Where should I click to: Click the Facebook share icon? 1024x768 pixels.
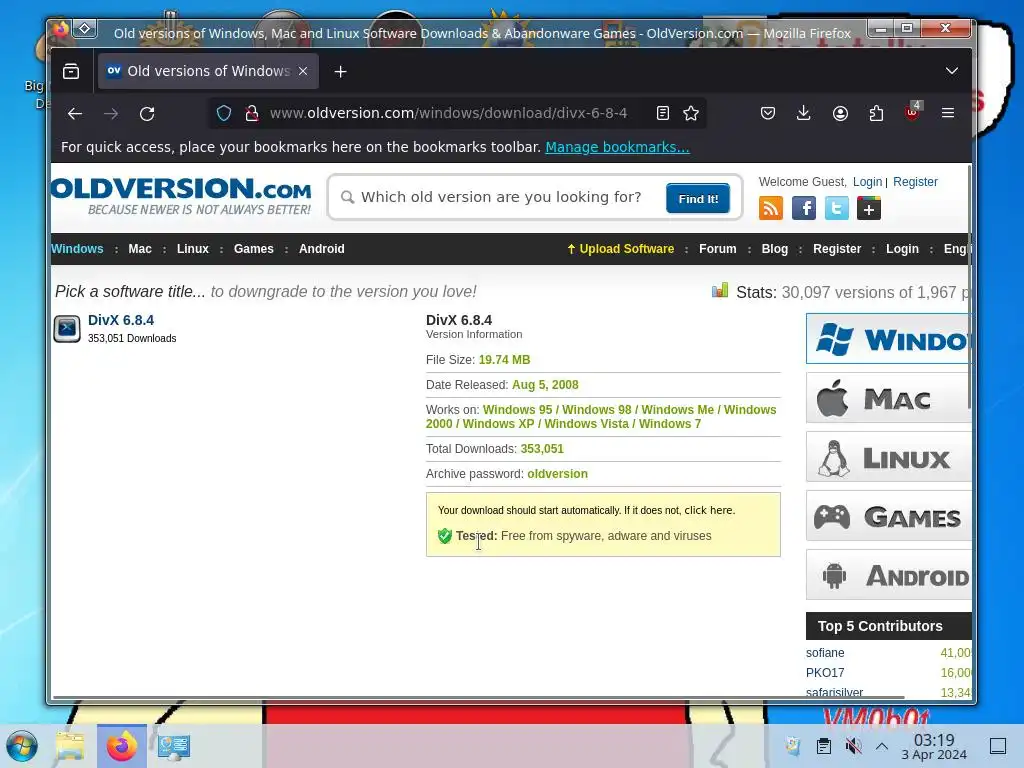click(804, 209)
